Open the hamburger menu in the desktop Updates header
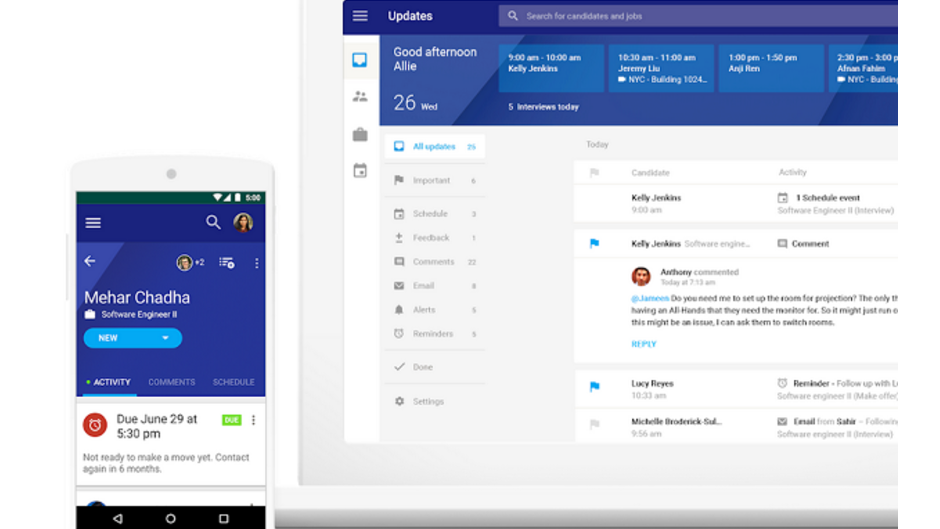Image resolution: width=940 pixels, height=529 pixels. (x=360, y=16)
